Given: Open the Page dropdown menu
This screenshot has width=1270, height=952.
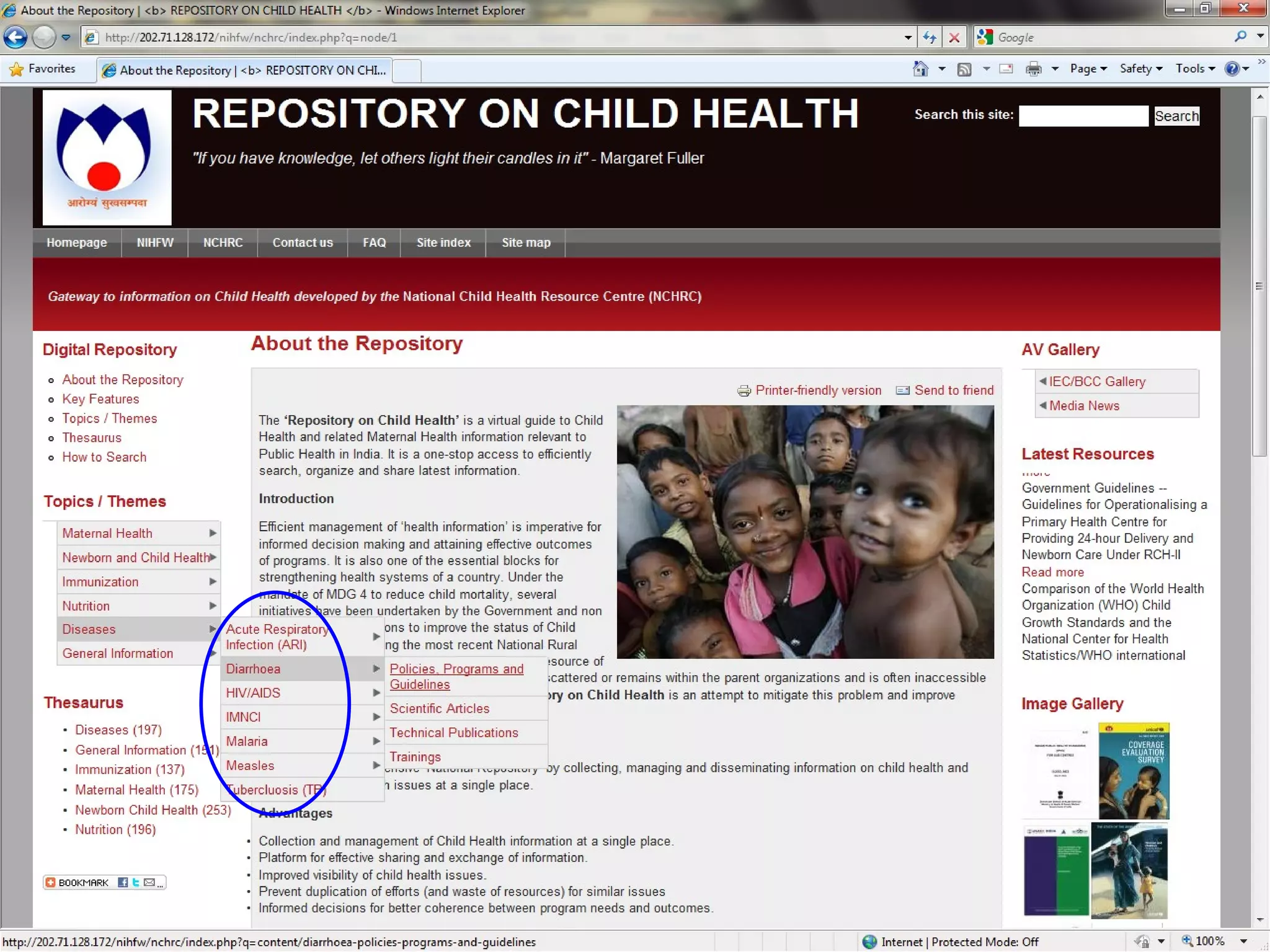Looking at the screenshot, I should point(1088,69).
